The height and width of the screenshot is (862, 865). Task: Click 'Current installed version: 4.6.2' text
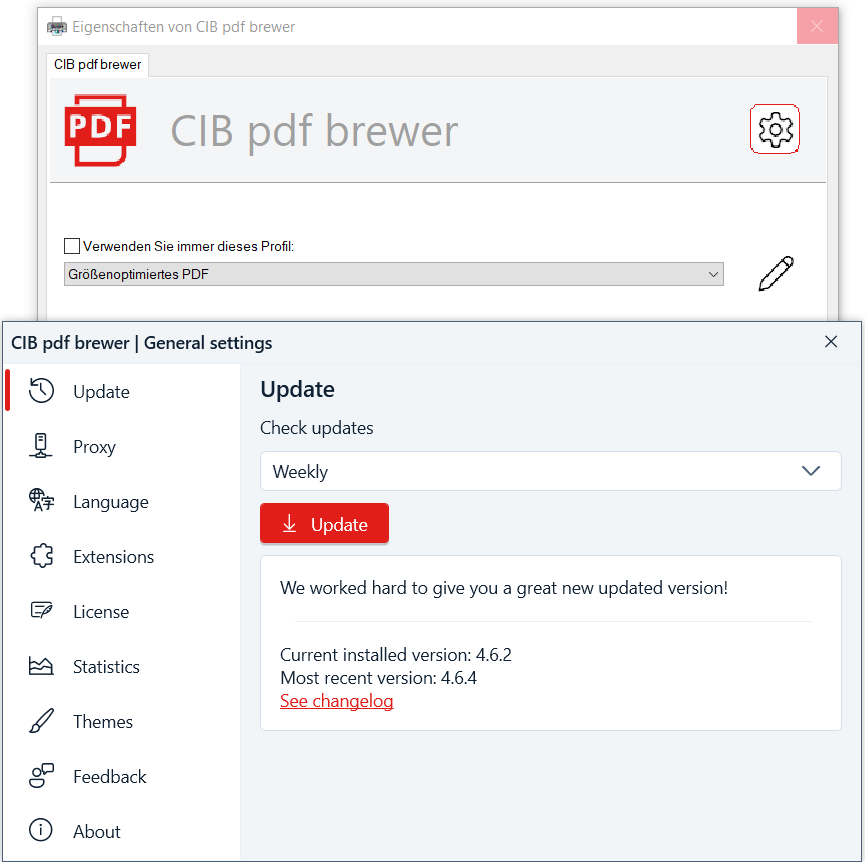click(x=396, y=655)
